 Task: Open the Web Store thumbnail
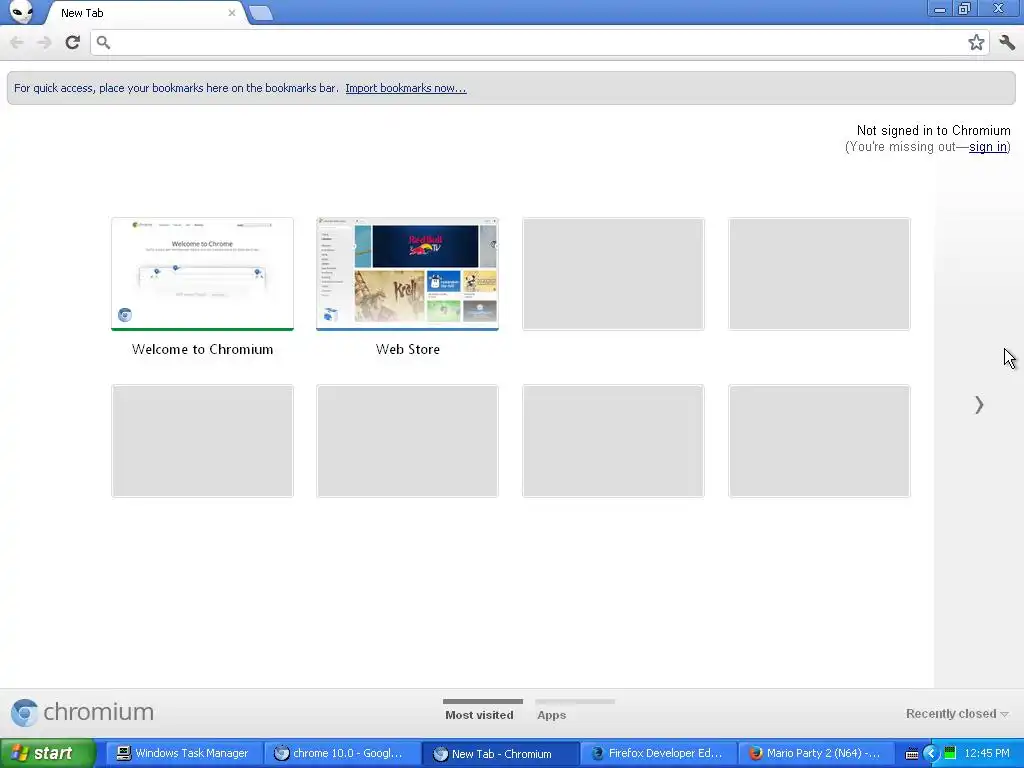(x=408, y=274)
